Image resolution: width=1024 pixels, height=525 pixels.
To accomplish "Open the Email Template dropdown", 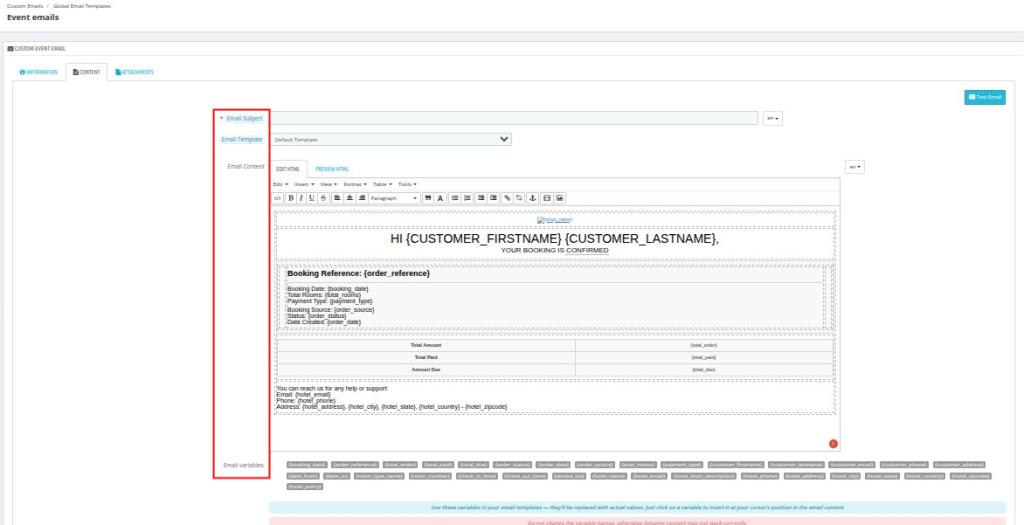I will (391, 140).
